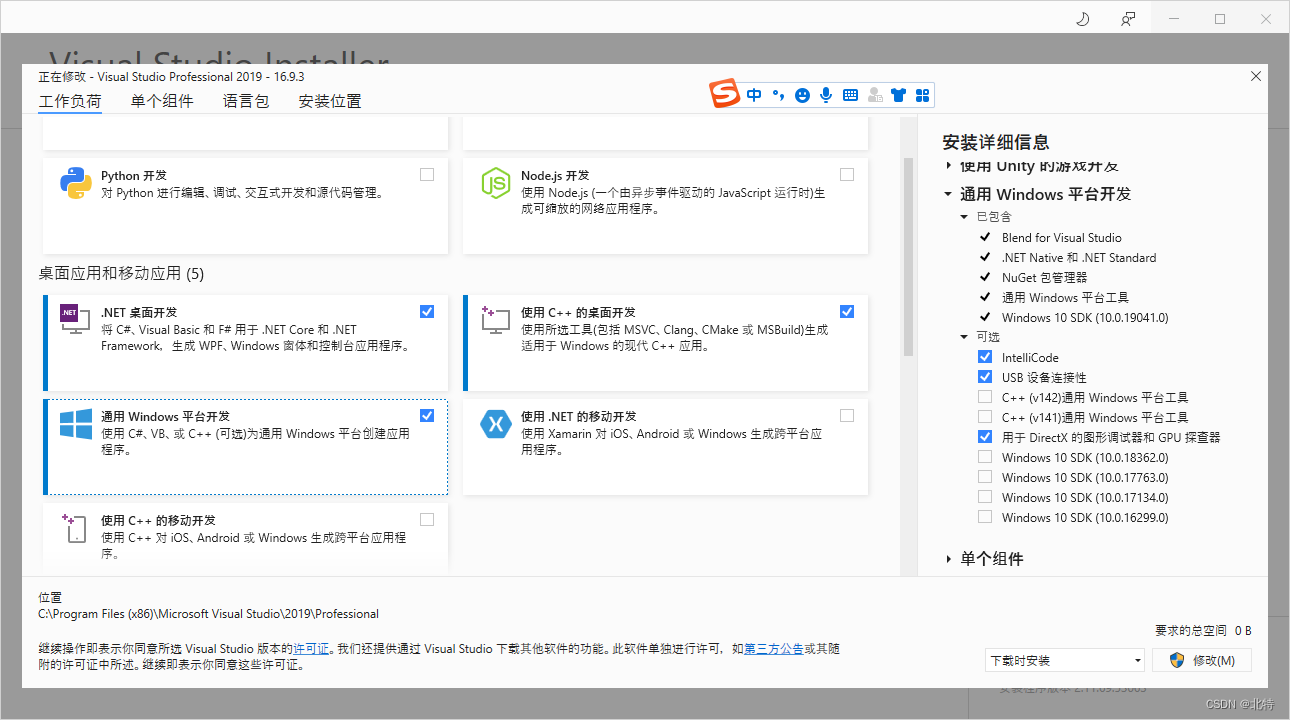The height and width of the screenshot is (720, 1290).
Task: Click the install location path text
Action: [208, 614]
